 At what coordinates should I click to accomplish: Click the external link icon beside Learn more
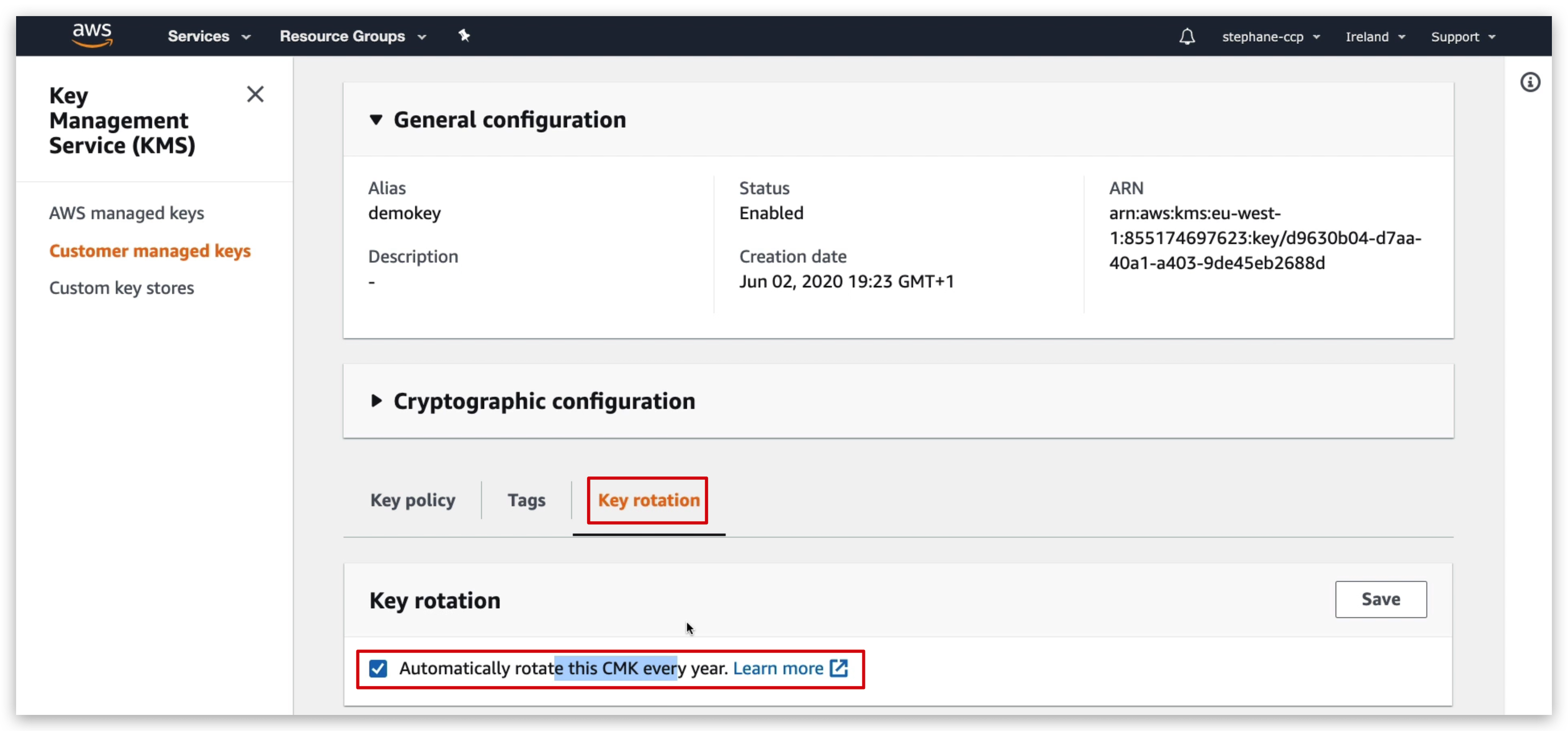[839, 668]
